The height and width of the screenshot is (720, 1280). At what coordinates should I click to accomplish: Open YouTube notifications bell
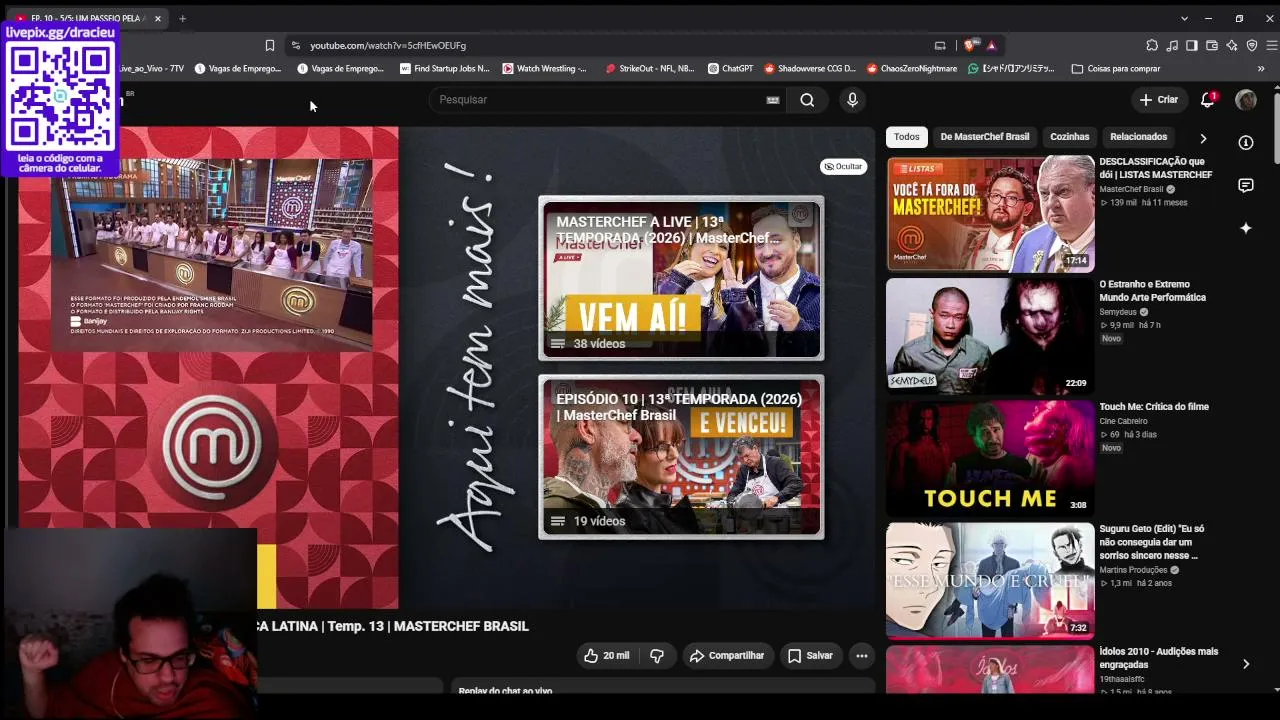(x=1208, y=100)
